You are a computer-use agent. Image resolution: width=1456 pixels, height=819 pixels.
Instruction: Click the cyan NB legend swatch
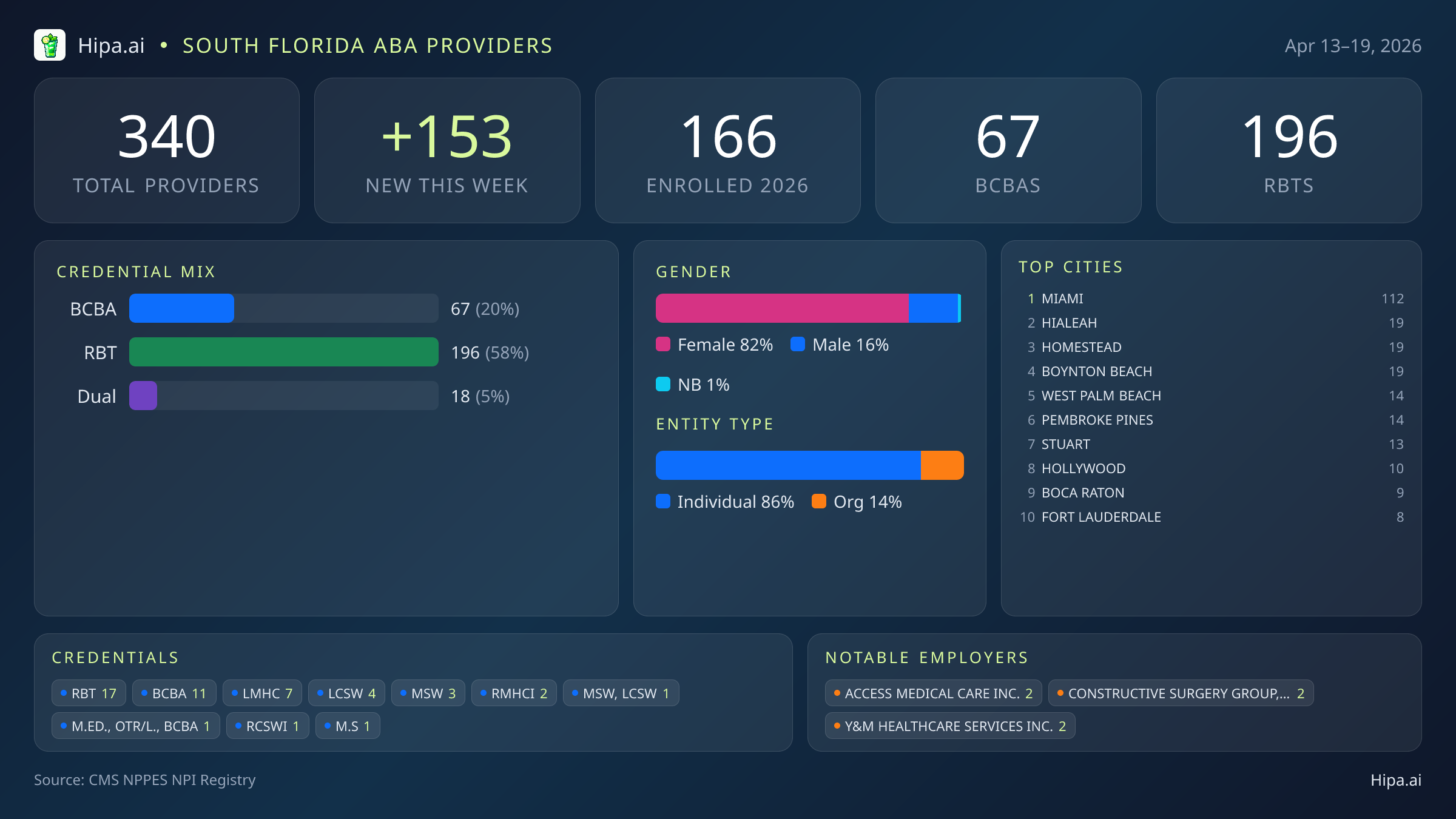[x=663, y=385]
